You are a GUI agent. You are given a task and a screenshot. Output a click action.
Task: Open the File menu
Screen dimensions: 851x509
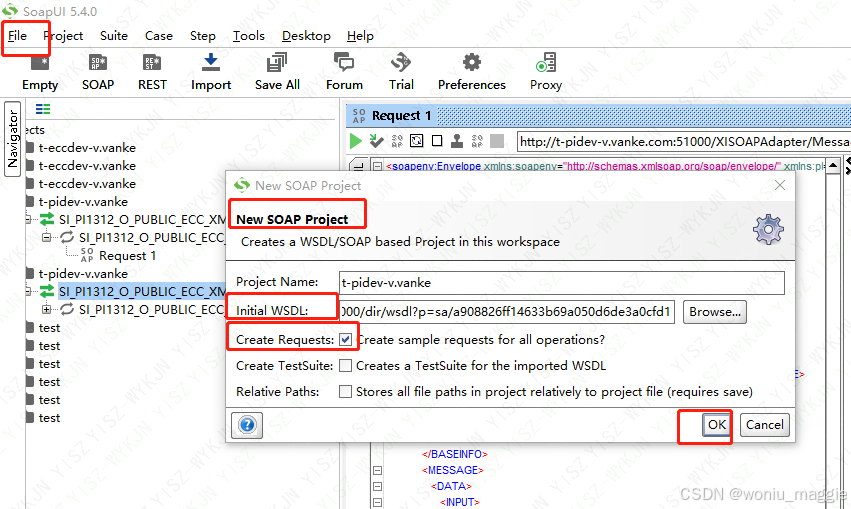coord(17,36)
